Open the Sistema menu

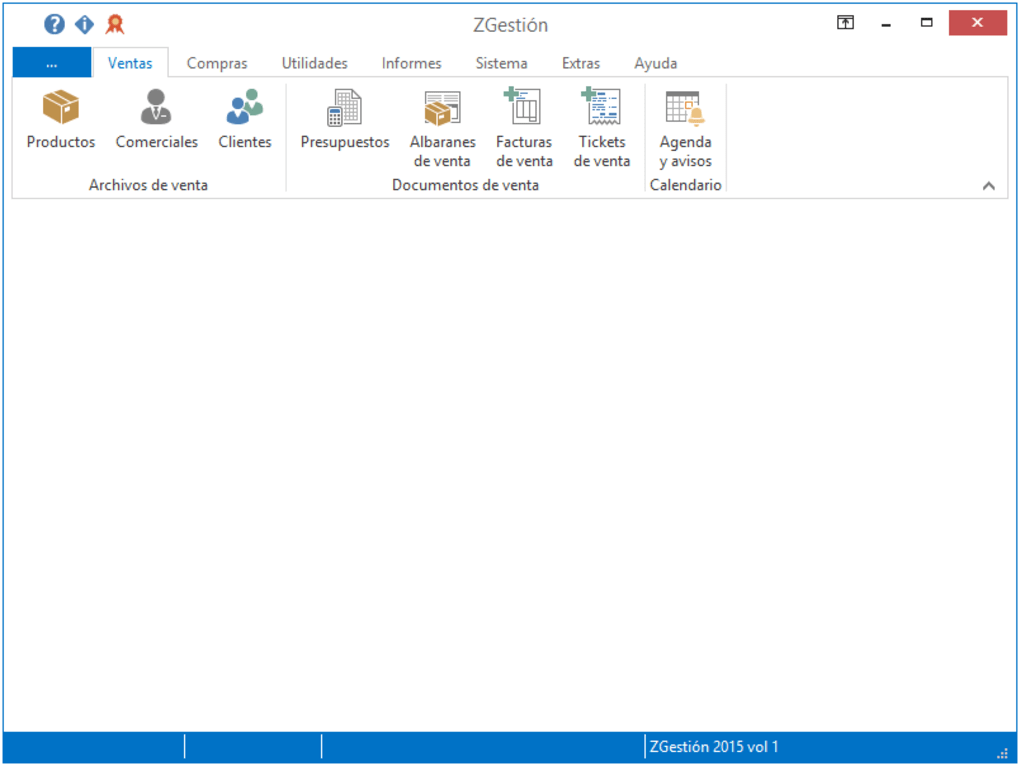coord(501,62)
